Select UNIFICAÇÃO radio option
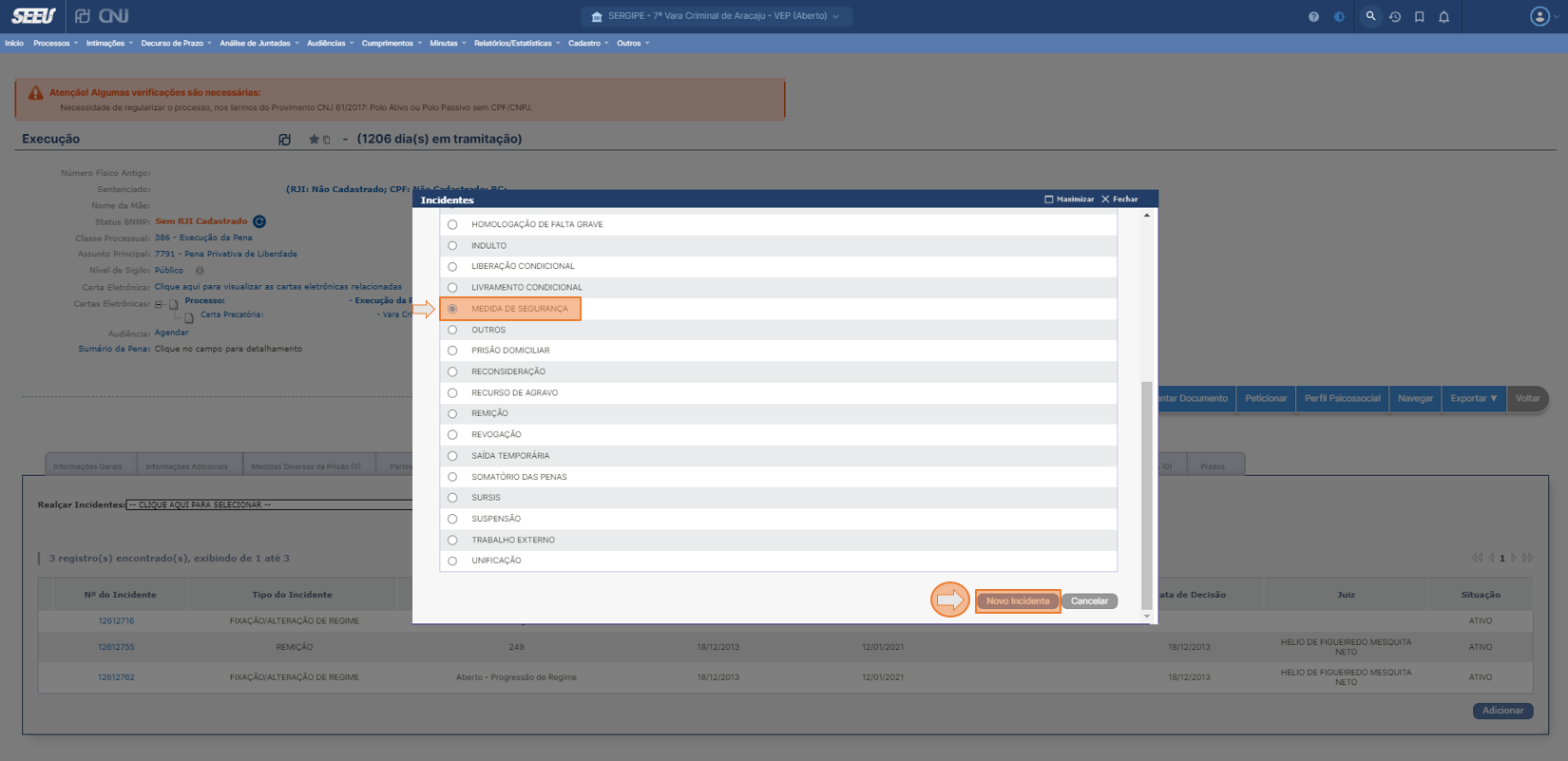The width and height of the screenshot is (1568, 761). click(x=452, y=561)
